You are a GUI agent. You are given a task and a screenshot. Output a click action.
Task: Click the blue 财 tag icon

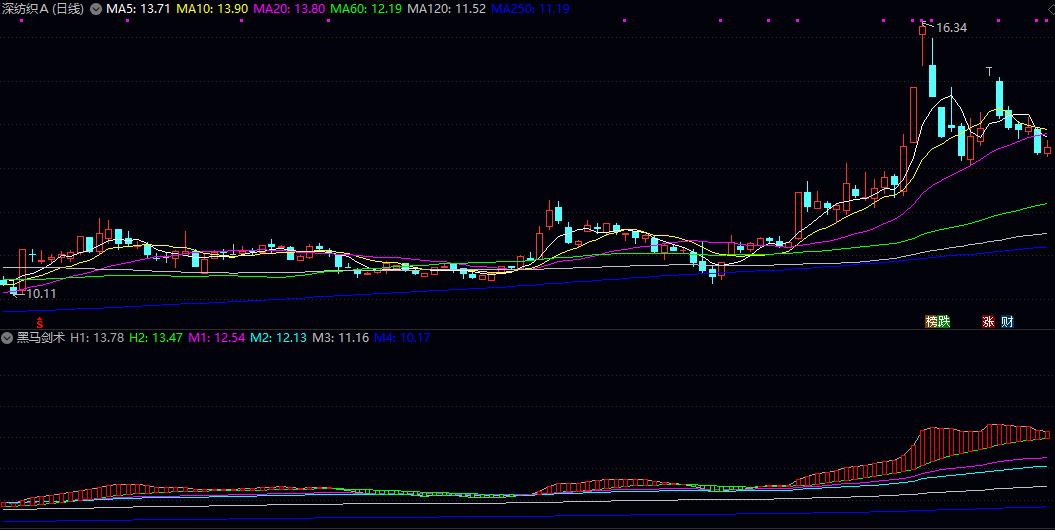pyautogui.click(x=1007, y=321)
